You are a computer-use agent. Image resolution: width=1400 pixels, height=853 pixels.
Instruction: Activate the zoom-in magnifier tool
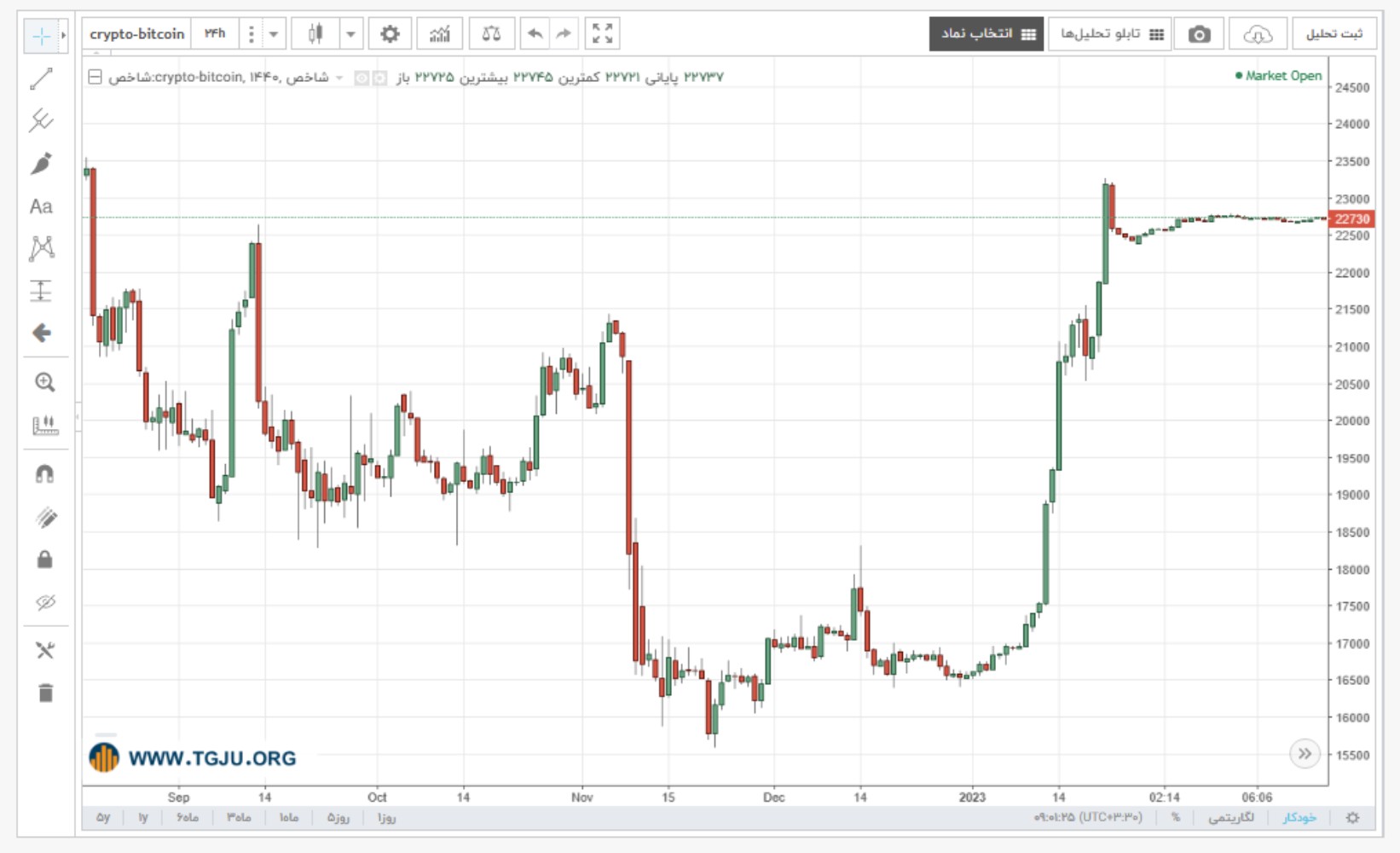44,382
